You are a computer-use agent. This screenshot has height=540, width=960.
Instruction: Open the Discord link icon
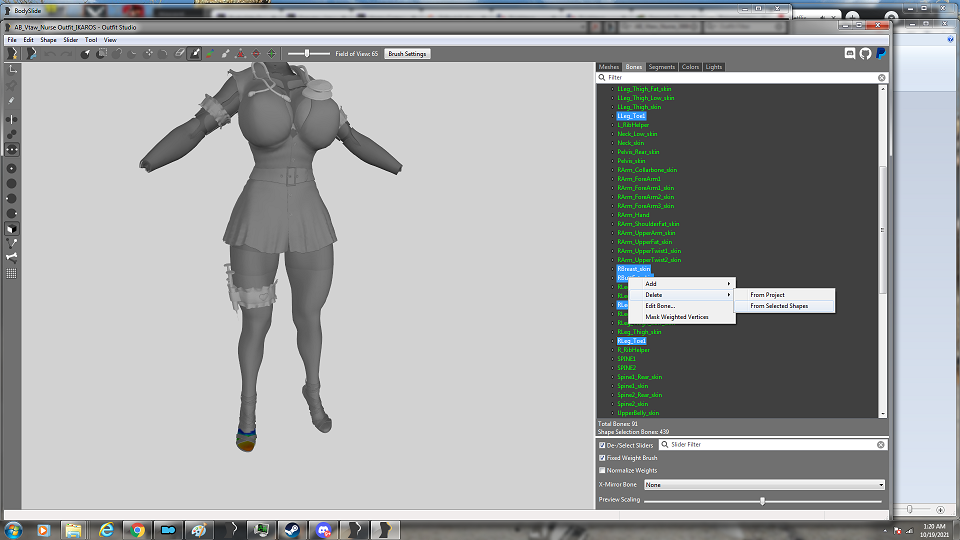click(x=850, y=54)
